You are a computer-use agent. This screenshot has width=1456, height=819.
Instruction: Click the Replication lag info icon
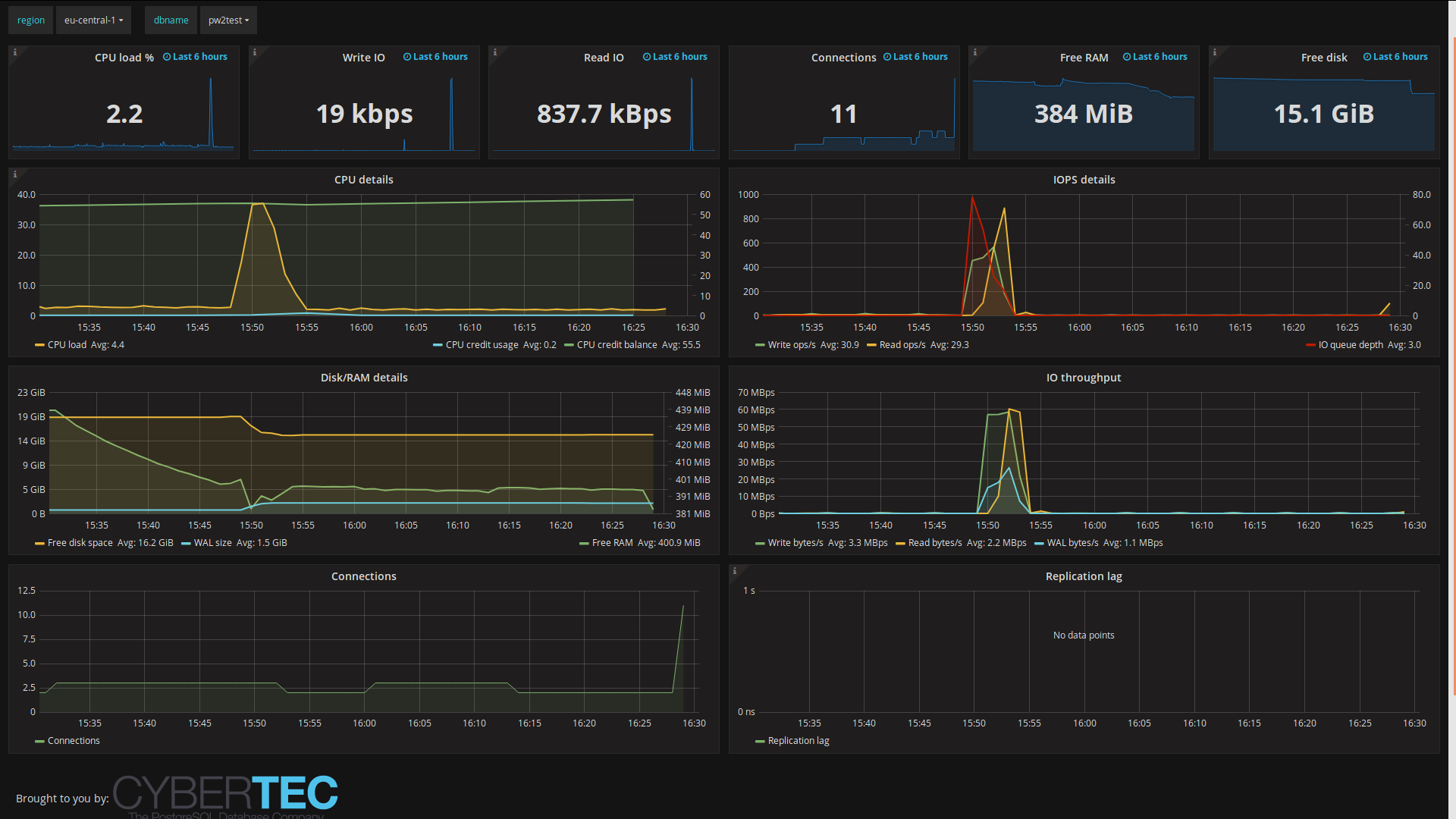click(734, 571)
